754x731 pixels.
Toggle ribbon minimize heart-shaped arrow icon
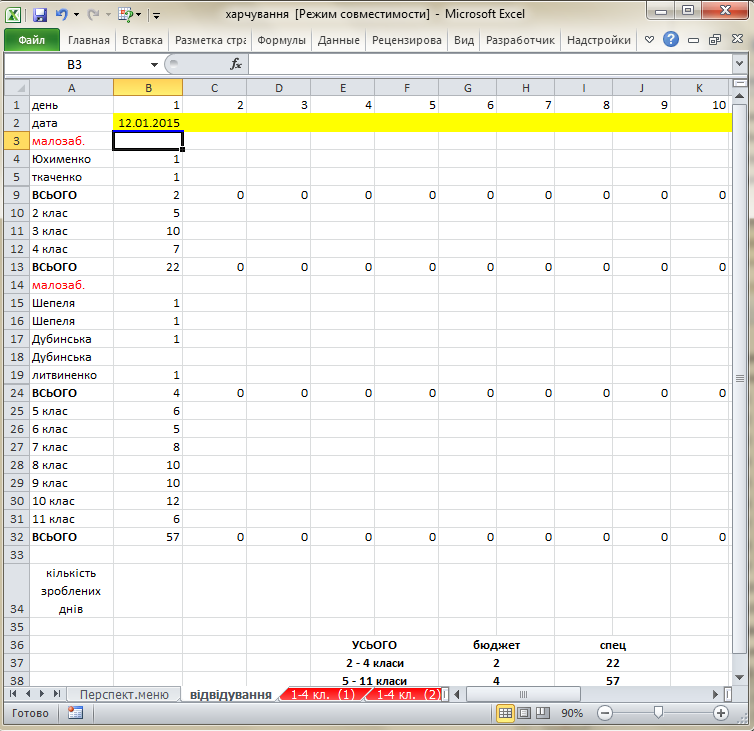[649, 39]
